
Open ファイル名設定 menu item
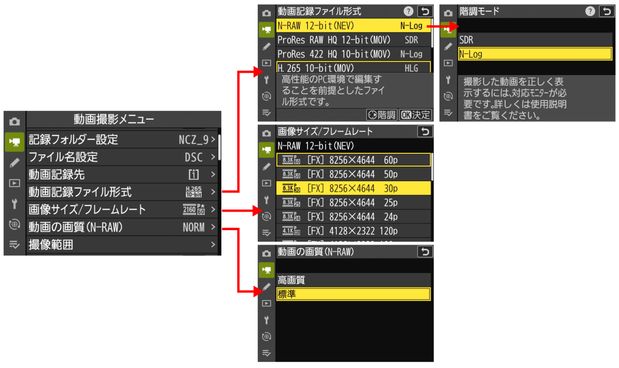pos(122,157)
